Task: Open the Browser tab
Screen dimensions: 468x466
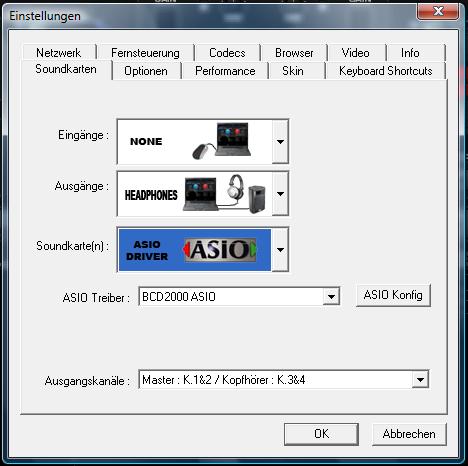Action: pos(294,53)
